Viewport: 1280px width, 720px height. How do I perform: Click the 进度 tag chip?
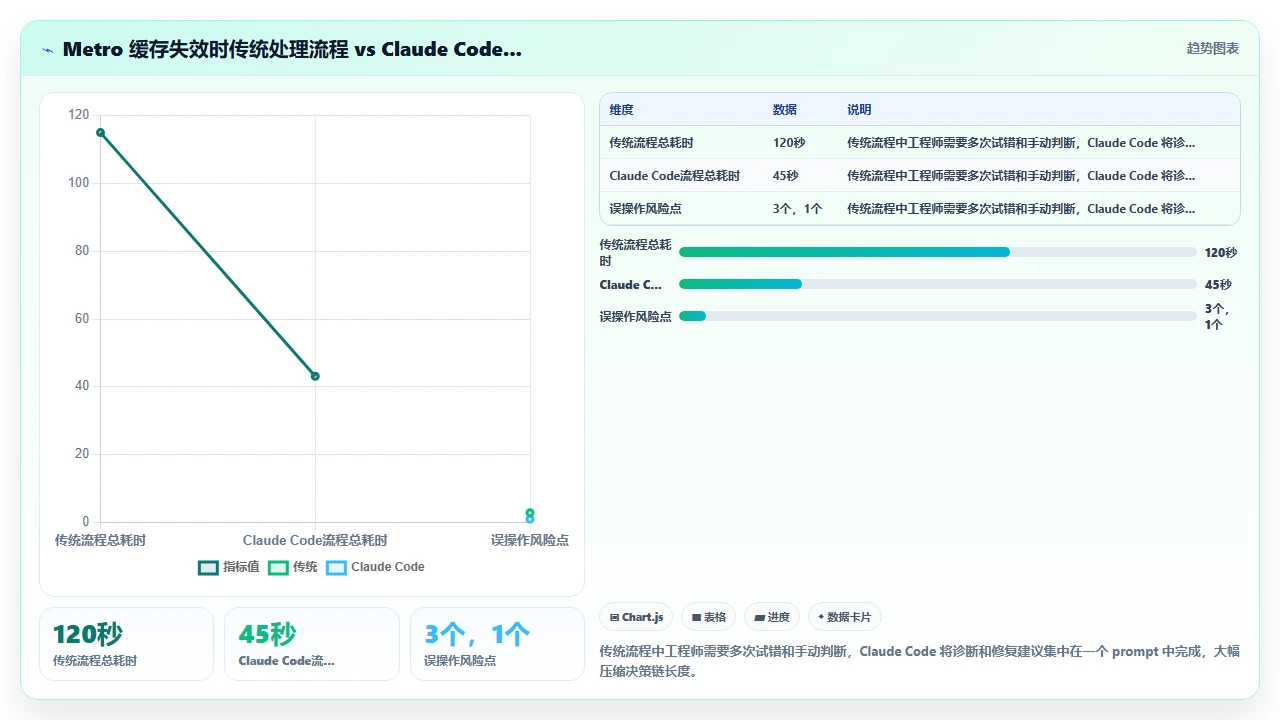pyautogui.click(x=772, y=617)
